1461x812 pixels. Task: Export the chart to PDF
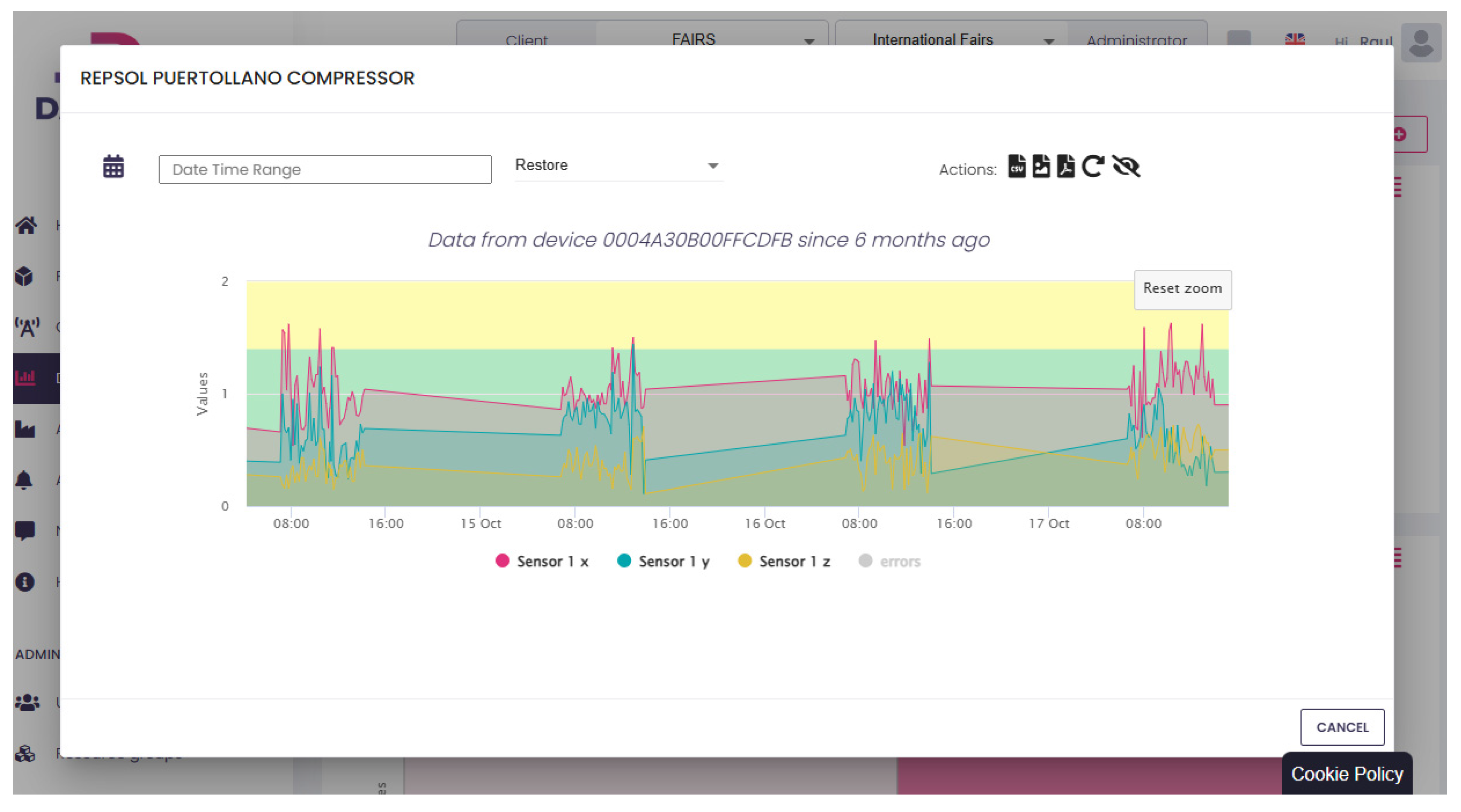click(x=1066, y=167)
